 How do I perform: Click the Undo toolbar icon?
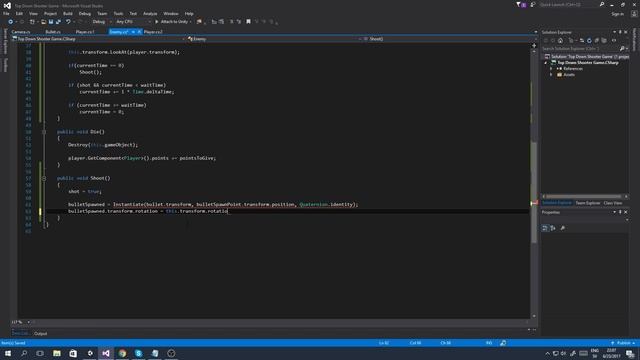tap(68, 22)
